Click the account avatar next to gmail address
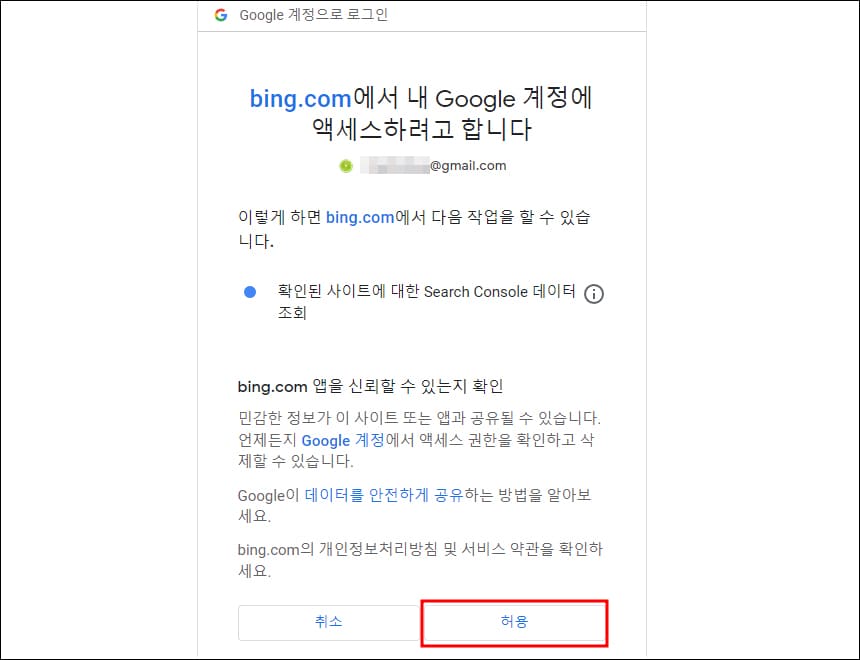Image resolution: width=860 pixels, height=660 pixels. [346, 165]
